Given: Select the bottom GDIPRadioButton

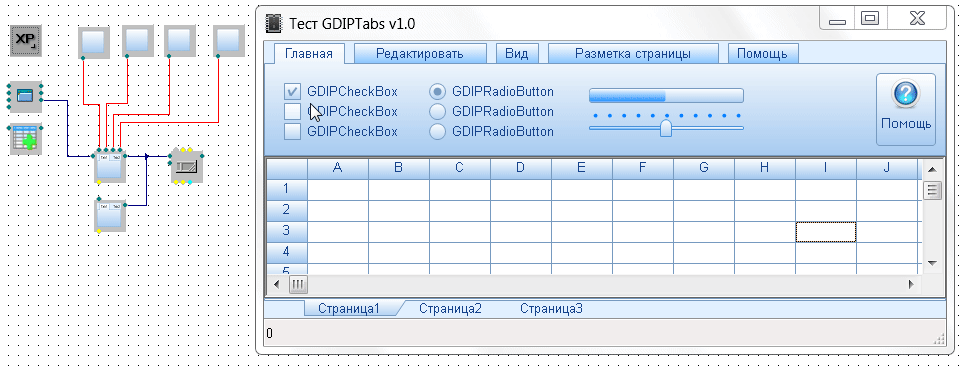Looking at the screenshot, I should (437, 131).
